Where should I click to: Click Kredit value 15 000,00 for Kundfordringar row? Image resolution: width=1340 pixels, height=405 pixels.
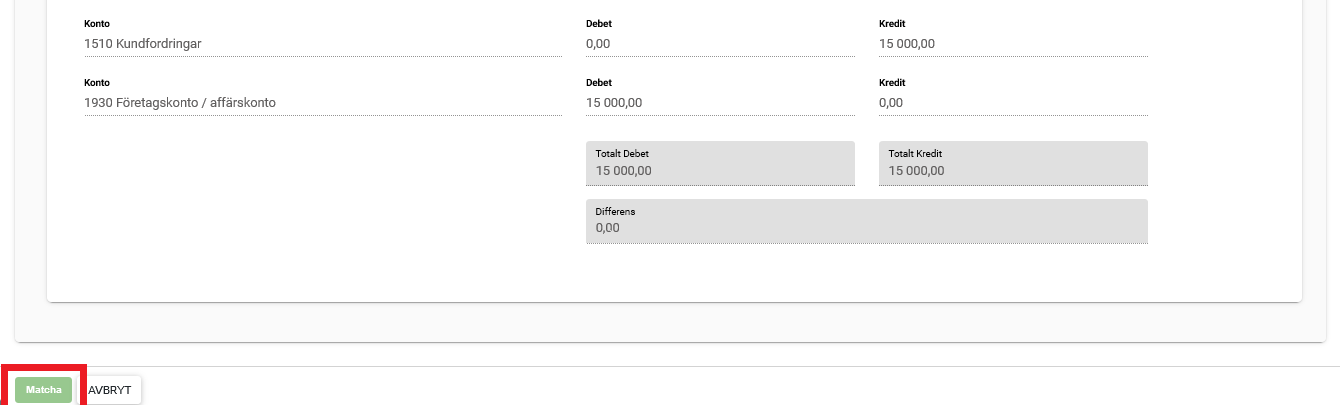[x=1012, y=44]
